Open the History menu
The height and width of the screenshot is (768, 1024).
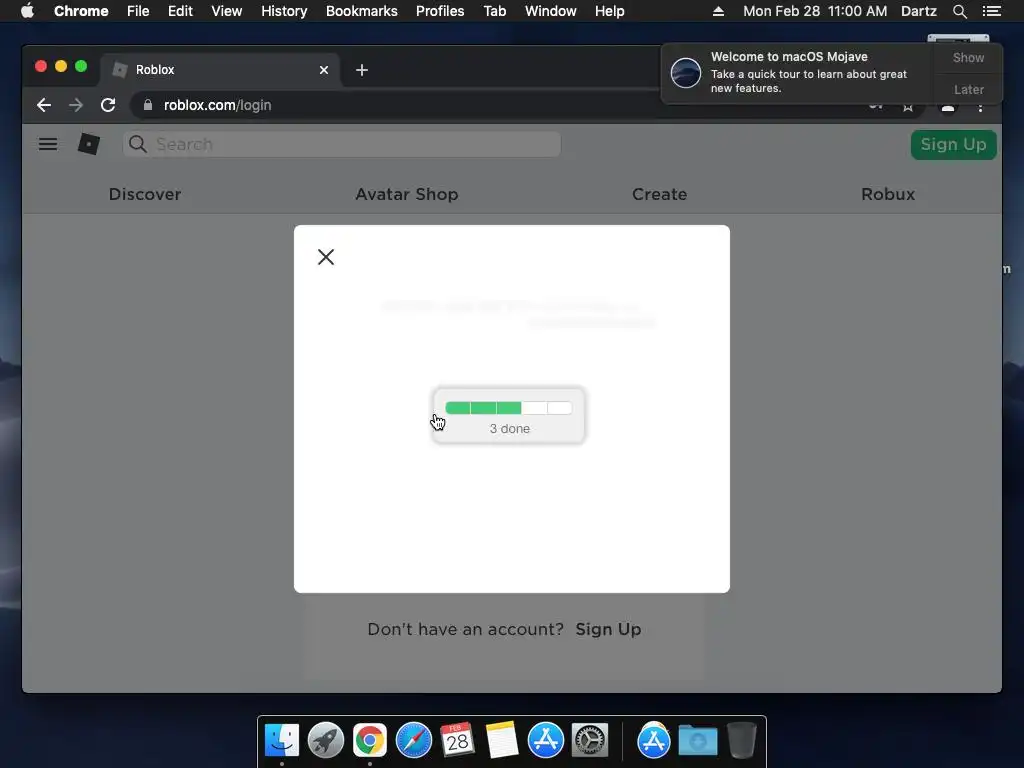pos(284,11)
